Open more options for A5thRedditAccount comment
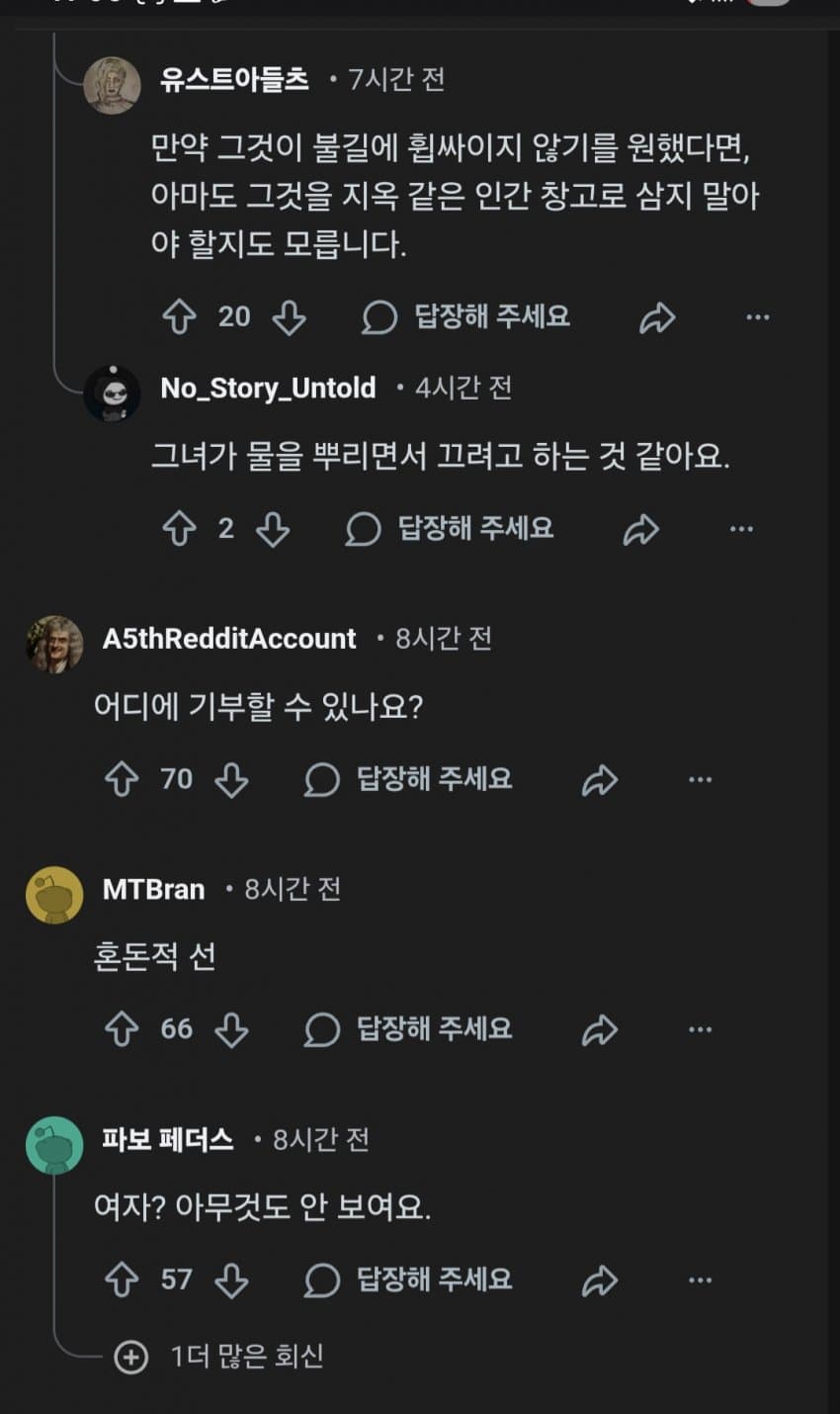This screenshot has height=1414, width=840. point(700,779)
